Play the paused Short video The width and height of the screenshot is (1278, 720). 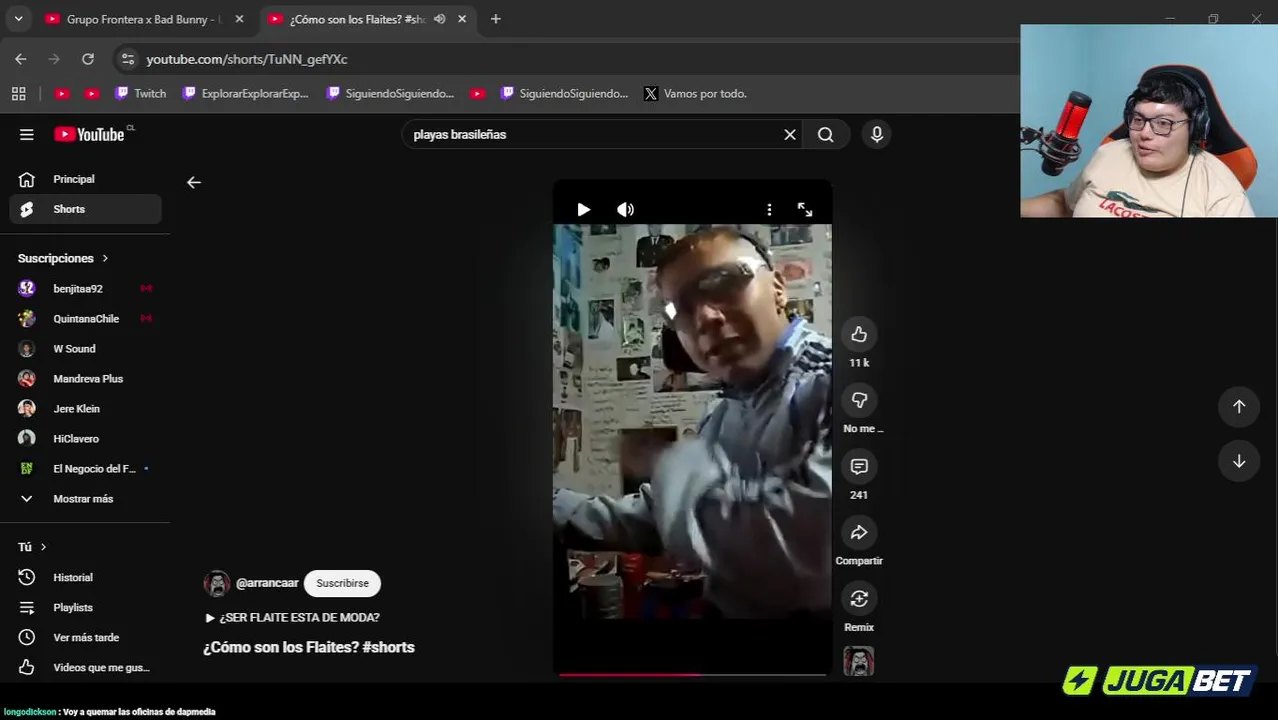[x=584, y=209]
